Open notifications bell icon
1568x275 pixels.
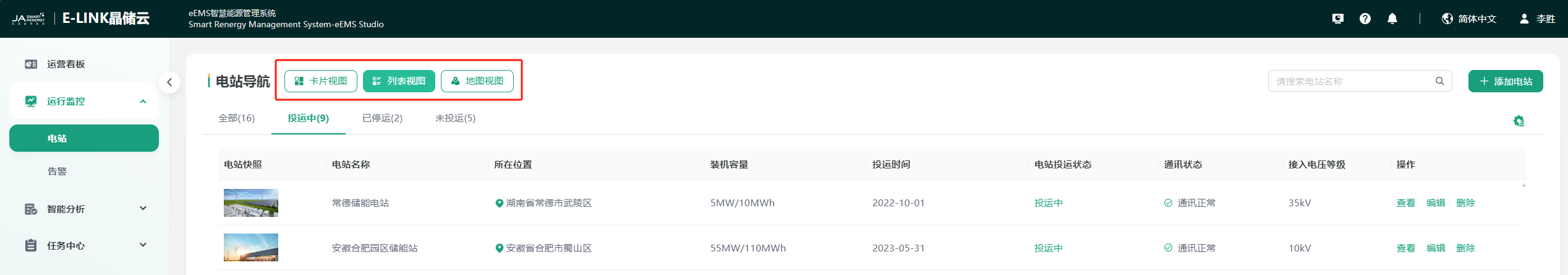pos(1392,19)
